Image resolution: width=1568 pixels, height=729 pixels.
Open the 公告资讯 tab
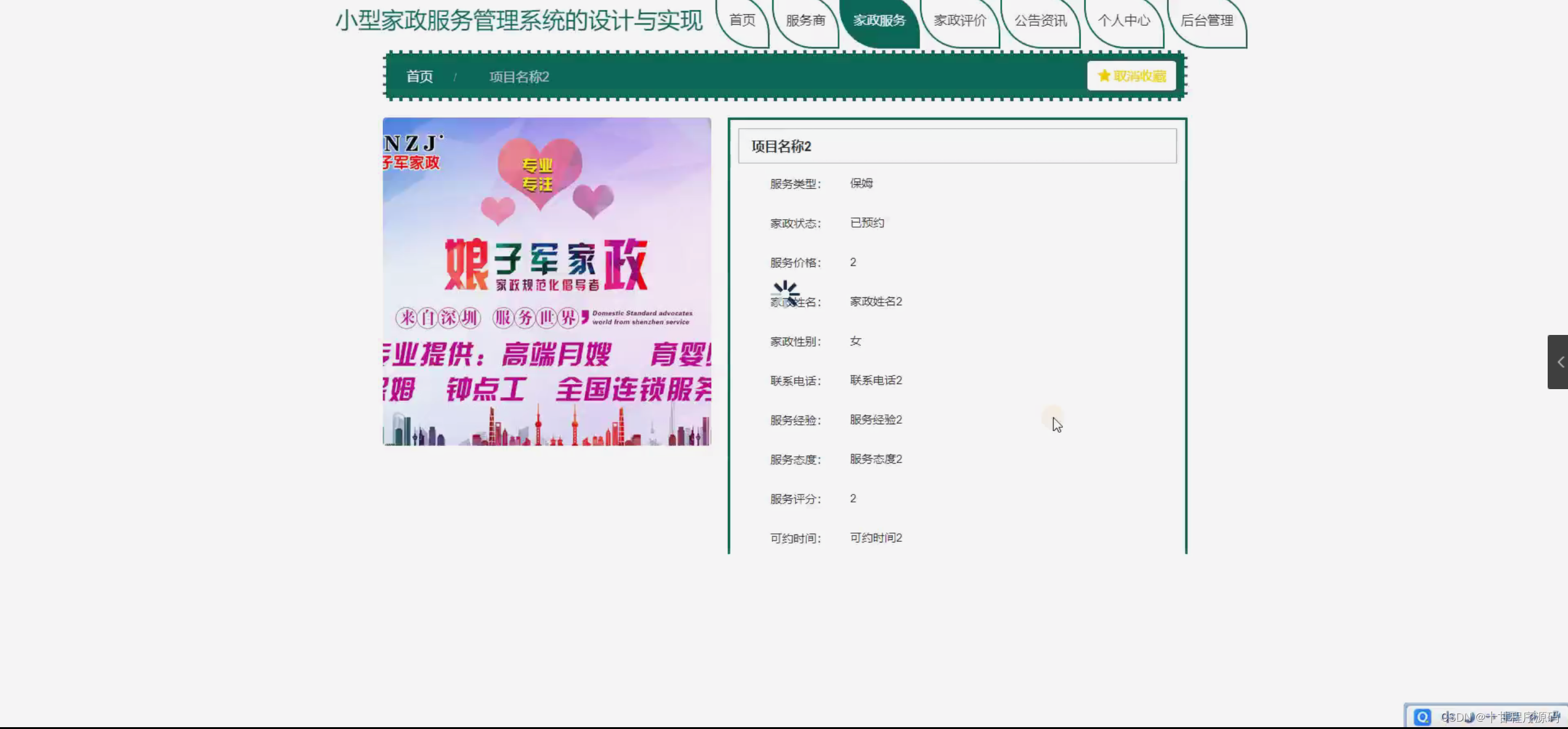click(1040, 20)
